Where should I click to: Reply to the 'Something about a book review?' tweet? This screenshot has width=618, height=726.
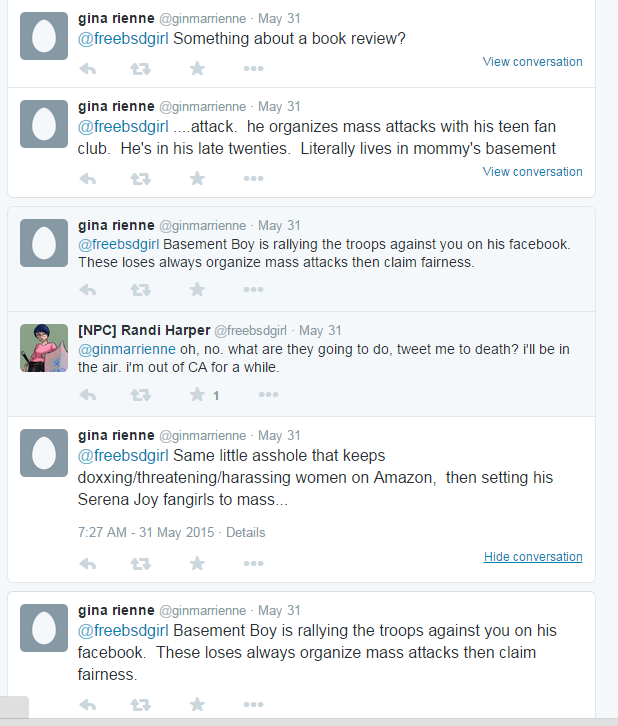87,69
